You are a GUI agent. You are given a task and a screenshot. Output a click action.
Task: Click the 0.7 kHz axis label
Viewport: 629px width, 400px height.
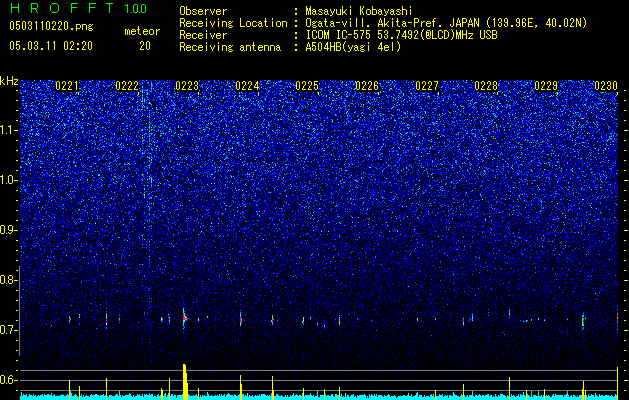pos(9,330)
